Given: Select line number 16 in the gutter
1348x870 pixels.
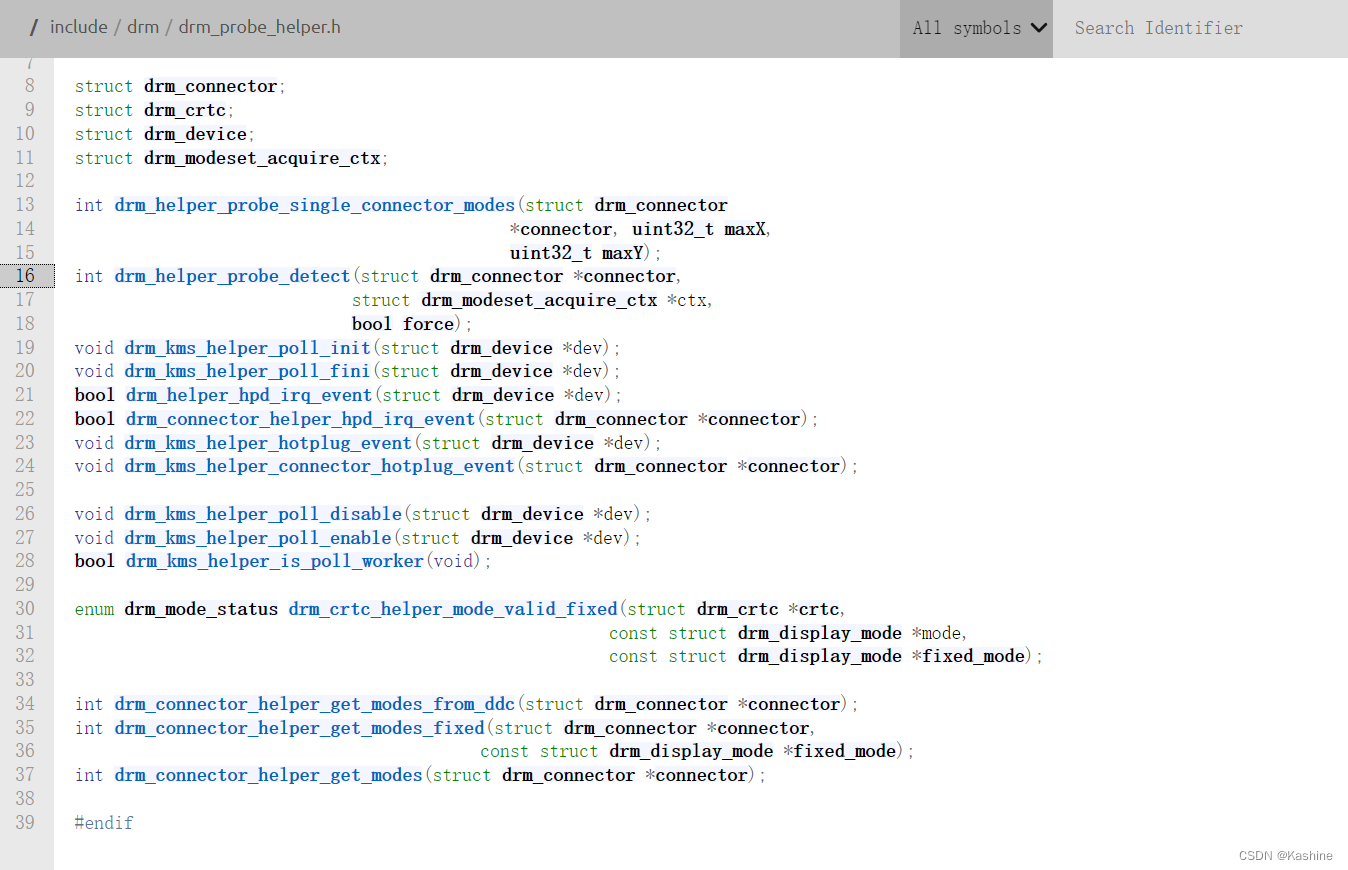Looking at the screenshot, I should (x=26, y=276).
